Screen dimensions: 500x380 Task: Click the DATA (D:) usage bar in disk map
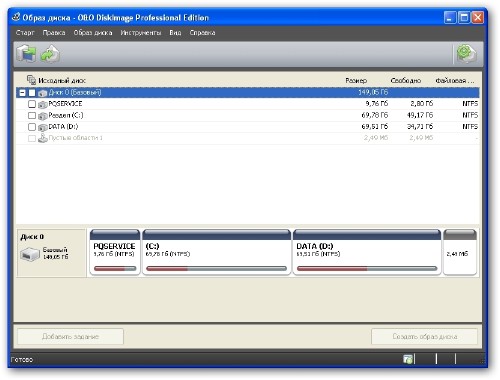[x=367, y=268]
